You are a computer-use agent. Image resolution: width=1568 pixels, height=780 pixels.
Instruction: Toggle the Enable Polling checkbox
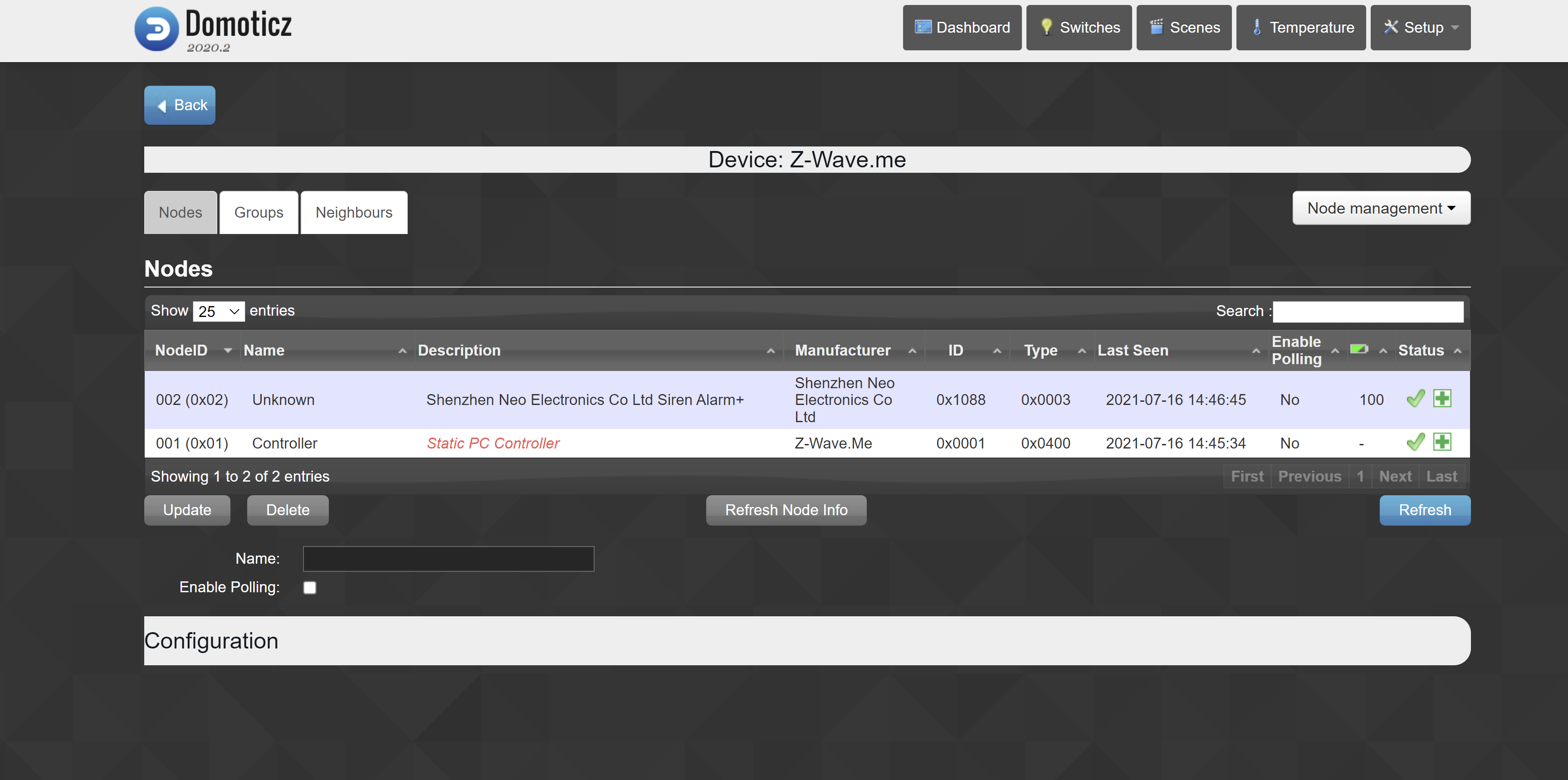310,587
